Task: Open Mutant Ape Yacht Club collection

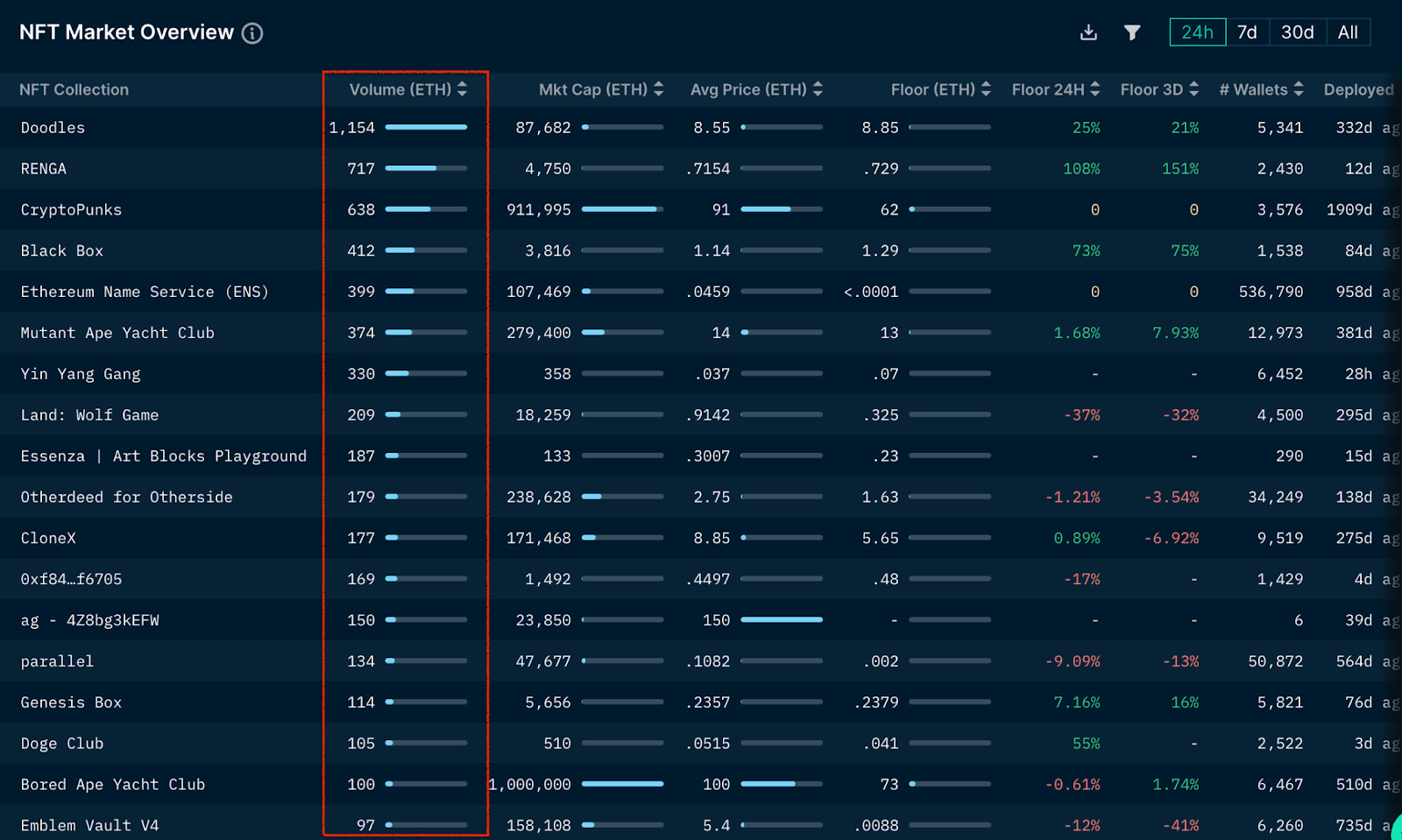Action: click(117, 333)
